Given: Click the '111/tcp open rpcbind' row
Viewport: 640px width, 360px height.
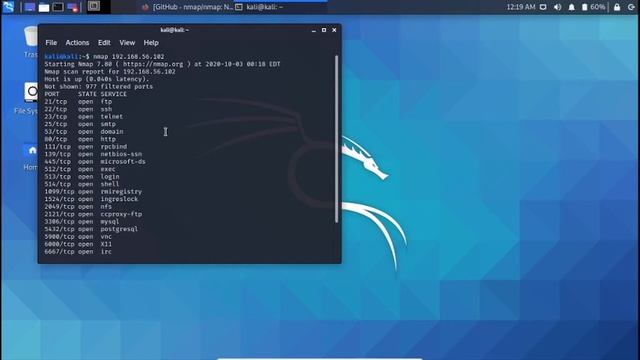Looking at the screenshot, I should coord(86,147).
